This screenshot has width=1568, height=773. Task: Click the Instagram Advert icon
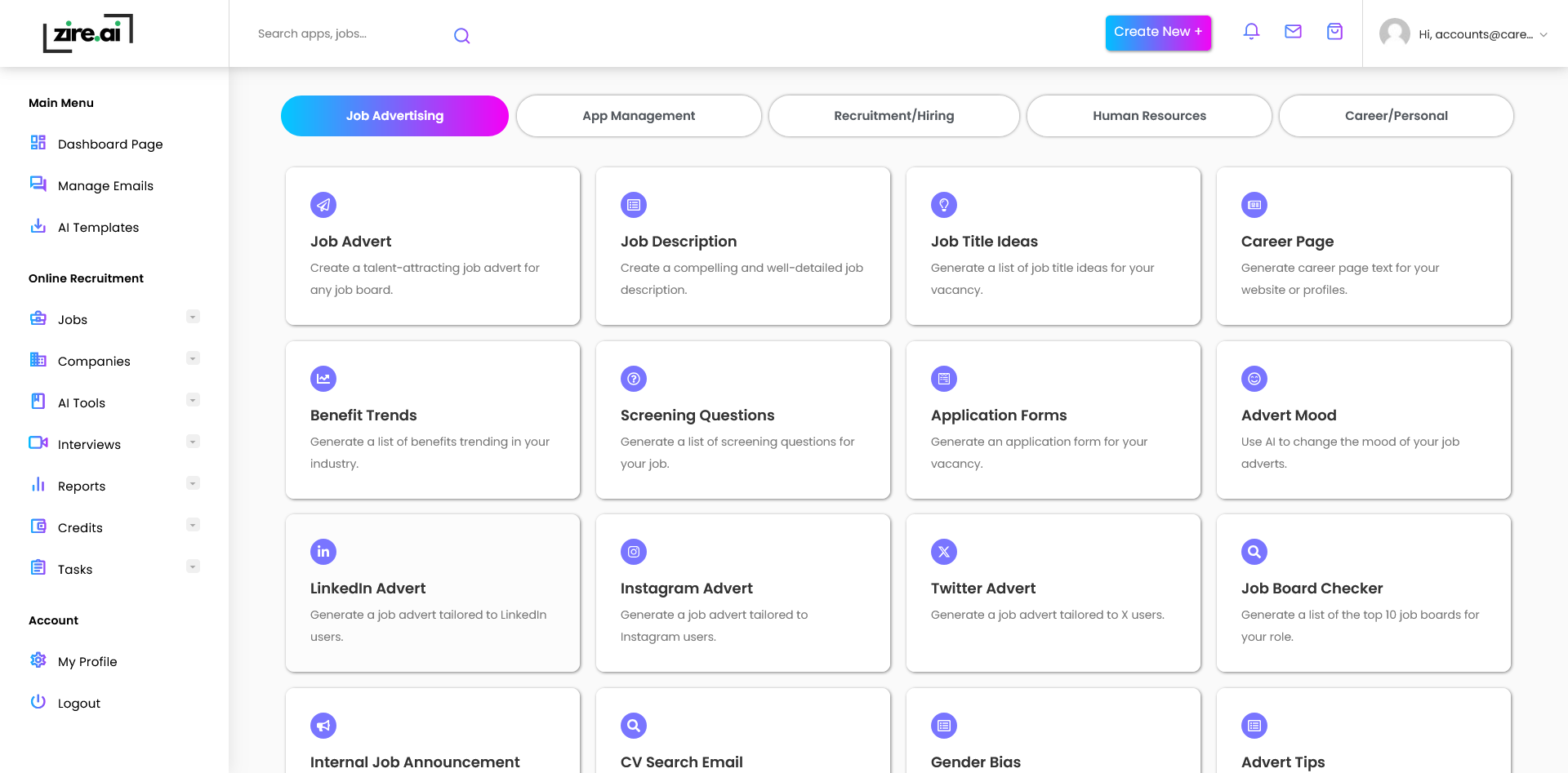tap(634, 552)
